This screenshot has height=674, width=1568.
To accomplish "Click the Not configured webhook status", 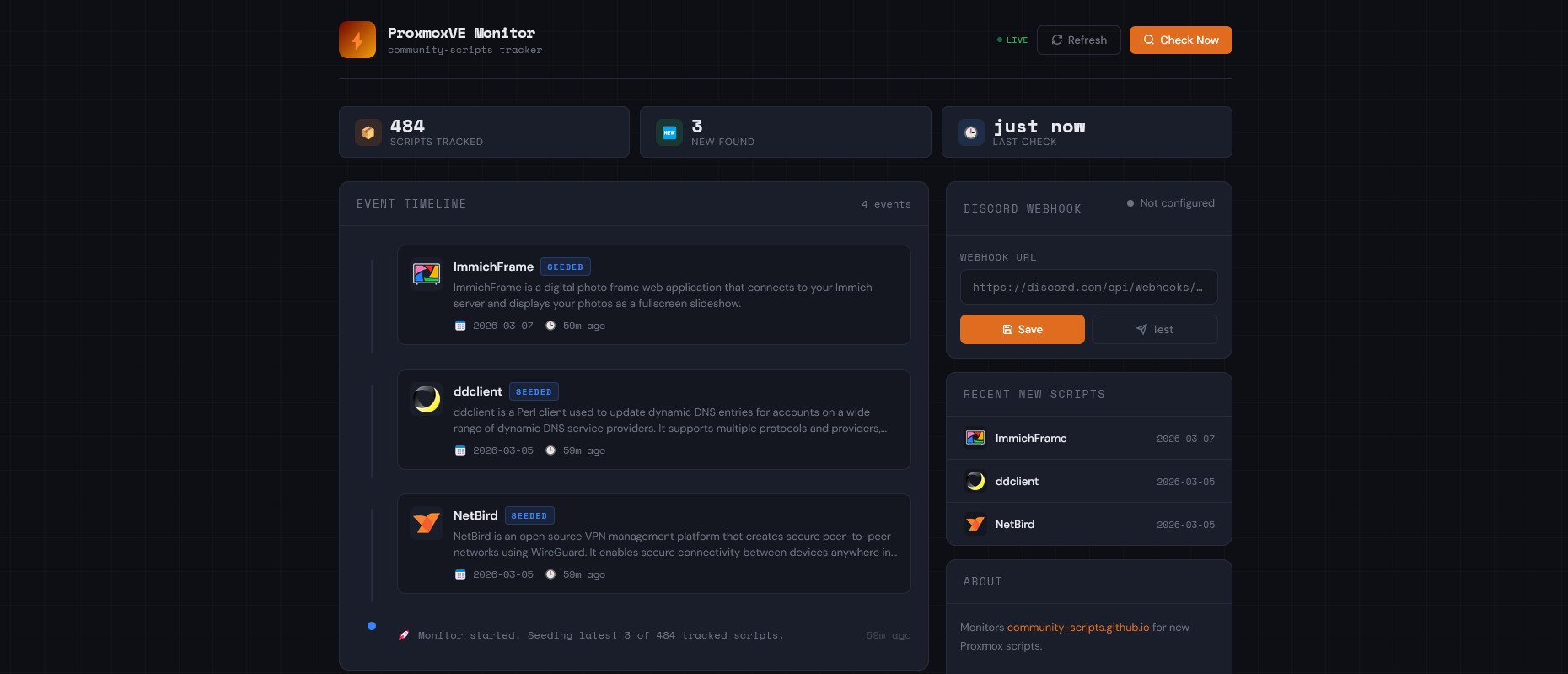I will (x=1171, y=203).
